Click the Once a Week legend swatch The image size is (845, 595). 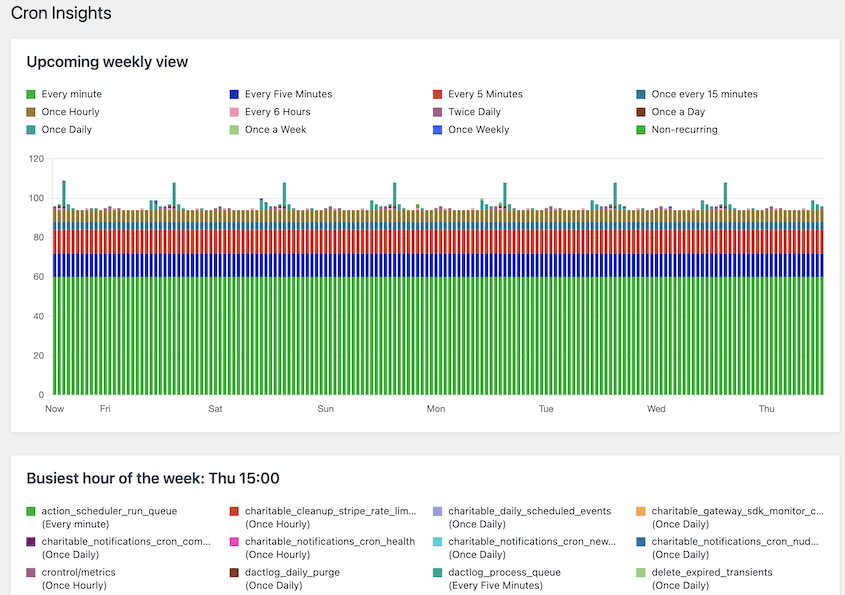point(234,130)
